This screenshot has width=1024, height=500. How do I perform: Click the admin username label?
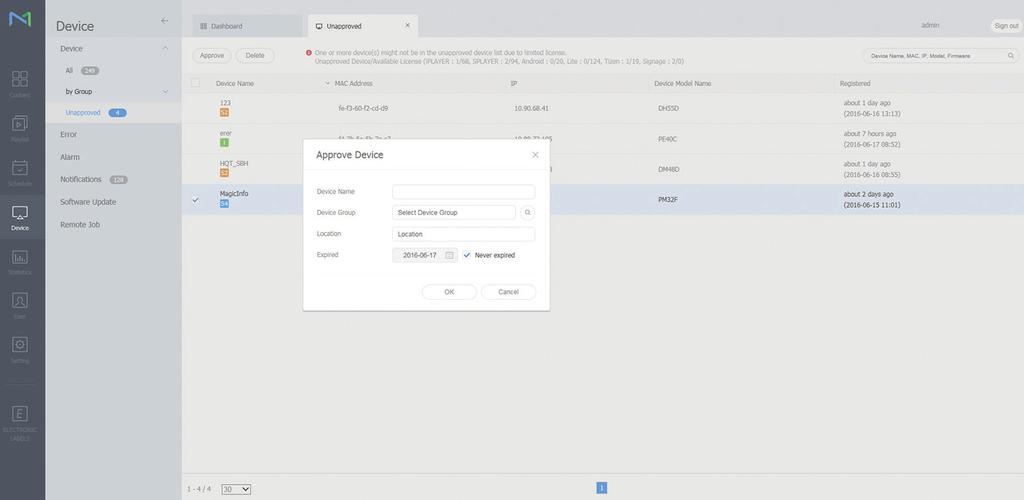930,25
